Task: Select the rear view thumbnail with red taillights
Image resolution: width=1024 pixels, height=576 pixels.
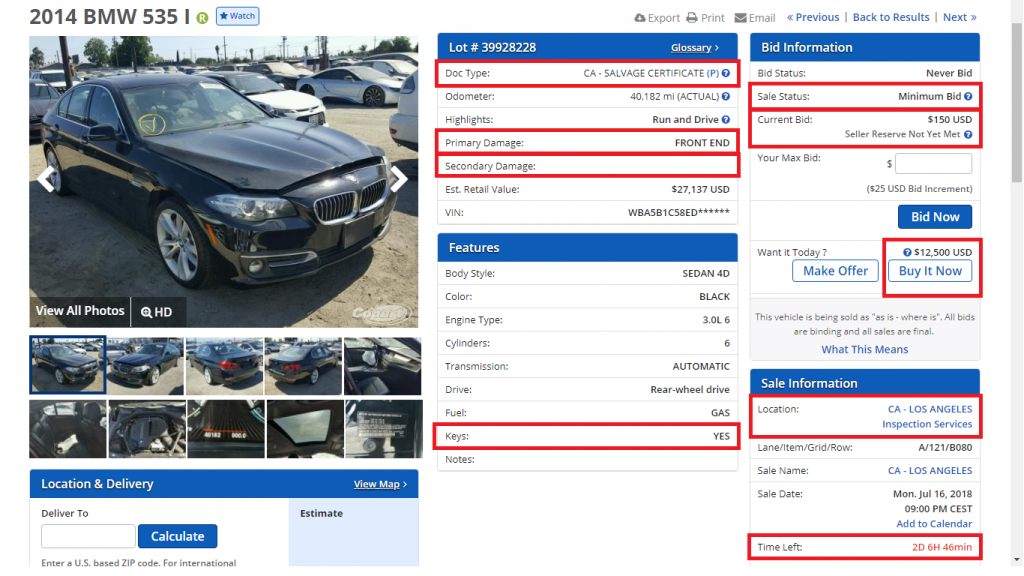Action: pos(224,366)
